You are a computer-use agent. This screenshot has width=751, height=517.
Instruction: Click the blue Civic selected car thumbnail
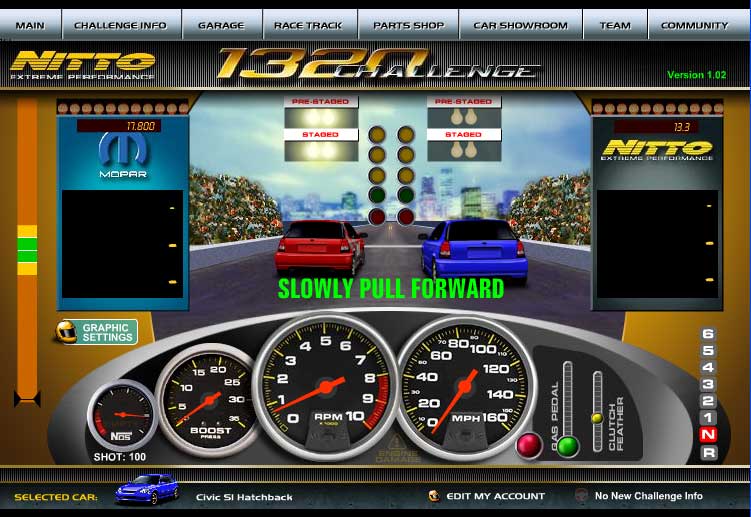[x=146, y=493]
